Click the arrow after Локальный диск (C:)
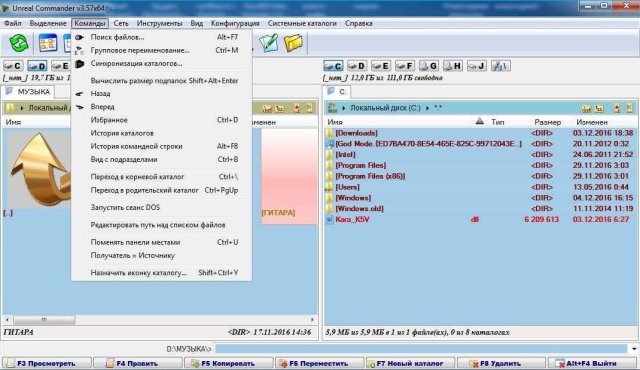 tap(427, 108)
